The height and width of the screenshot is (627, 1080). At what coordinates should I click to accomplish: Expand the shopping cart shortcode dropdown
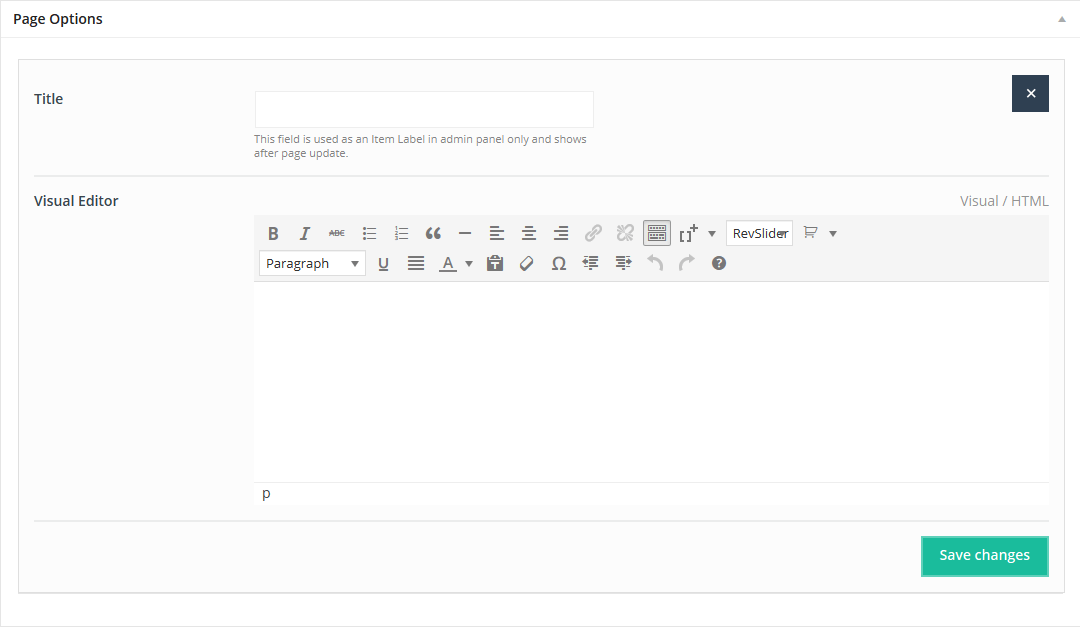click(x=833, y=233)
